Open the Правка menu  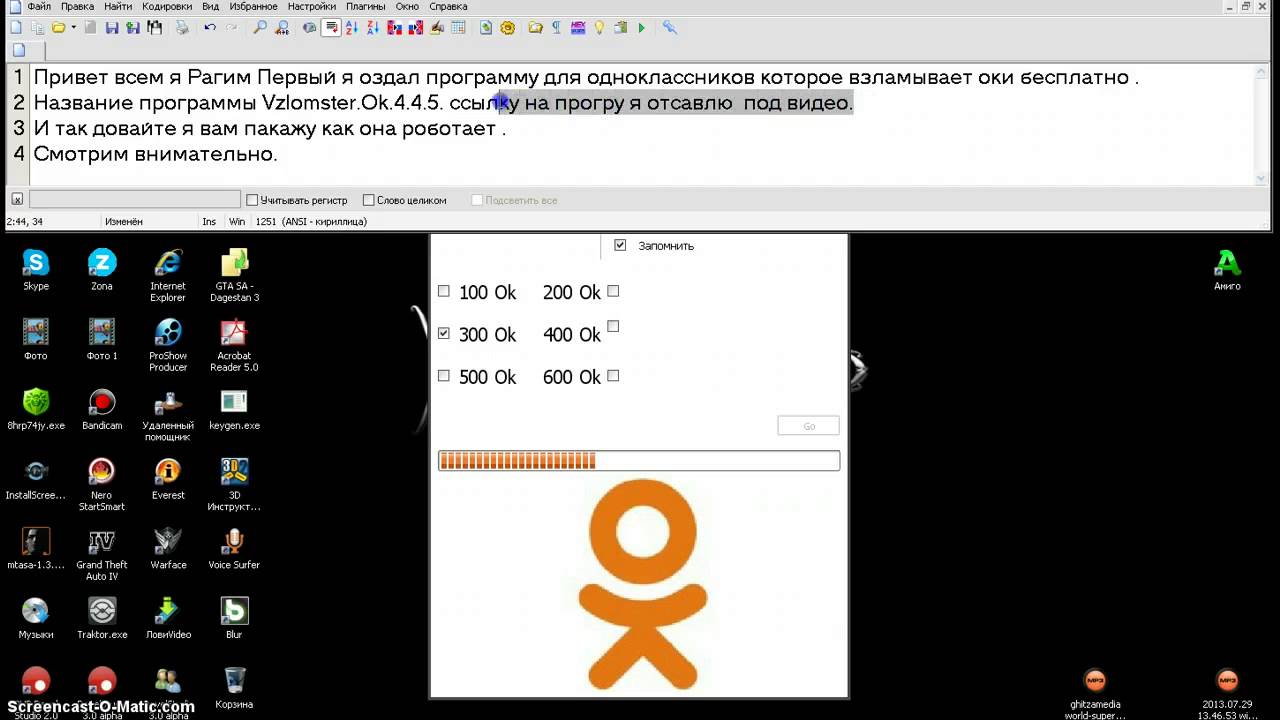[78, 6]
